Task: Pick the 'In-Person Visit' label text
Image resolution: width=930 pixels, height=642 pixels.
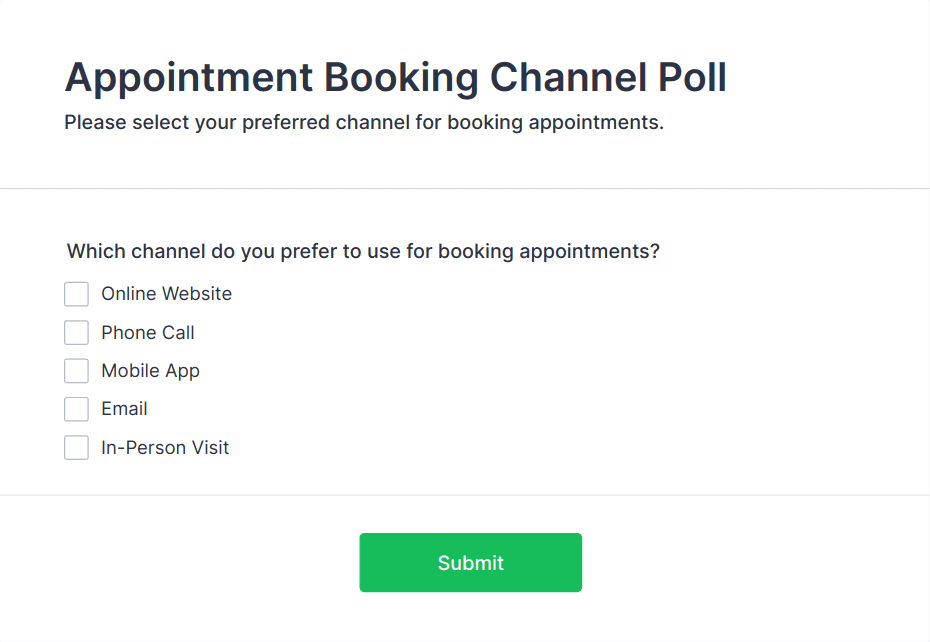Action: (x=165, y=448)
